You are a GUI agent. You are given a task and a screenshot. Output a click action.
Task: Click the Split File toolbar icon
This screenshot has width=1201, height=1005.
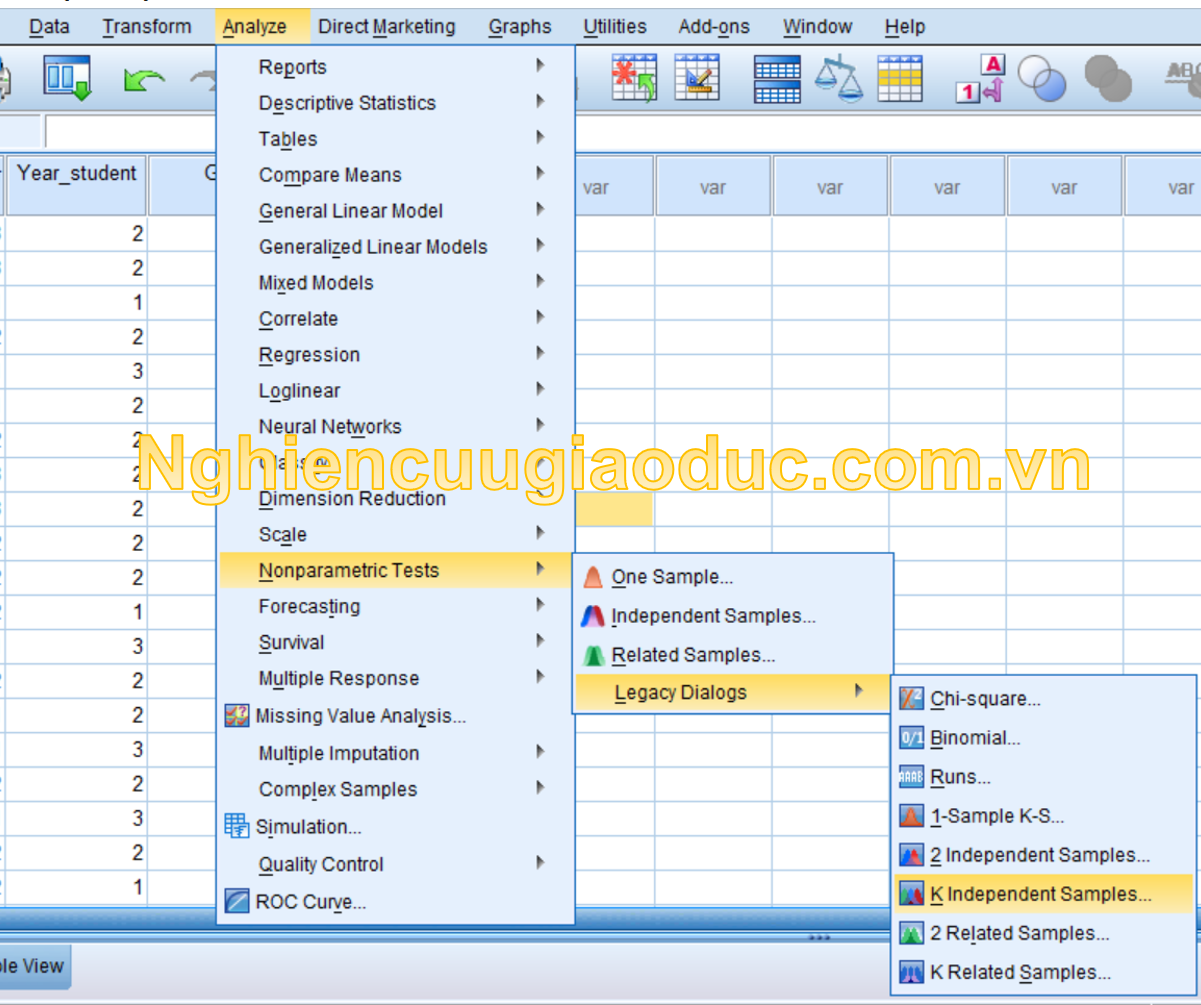pos(776,79)
